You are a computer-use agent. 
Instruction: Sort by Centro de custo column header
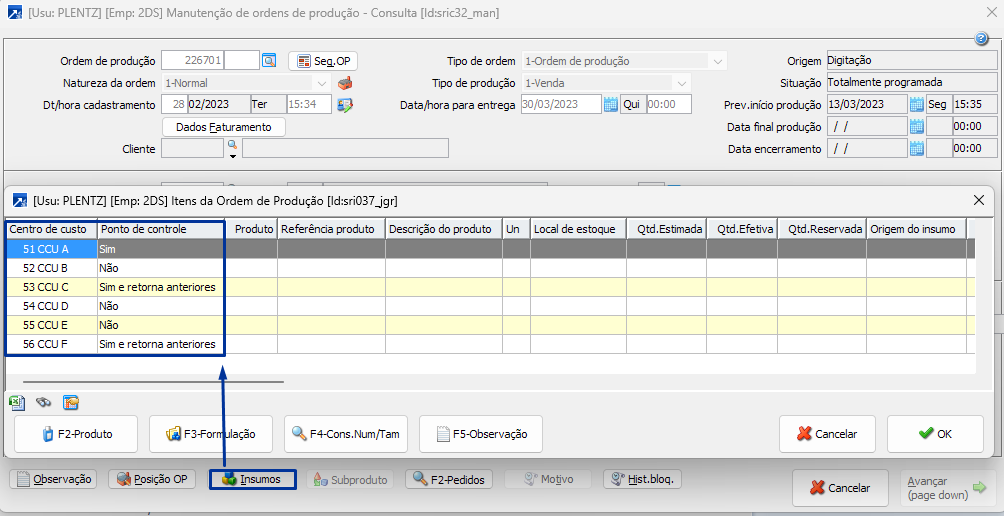click(x=52, y=229)
